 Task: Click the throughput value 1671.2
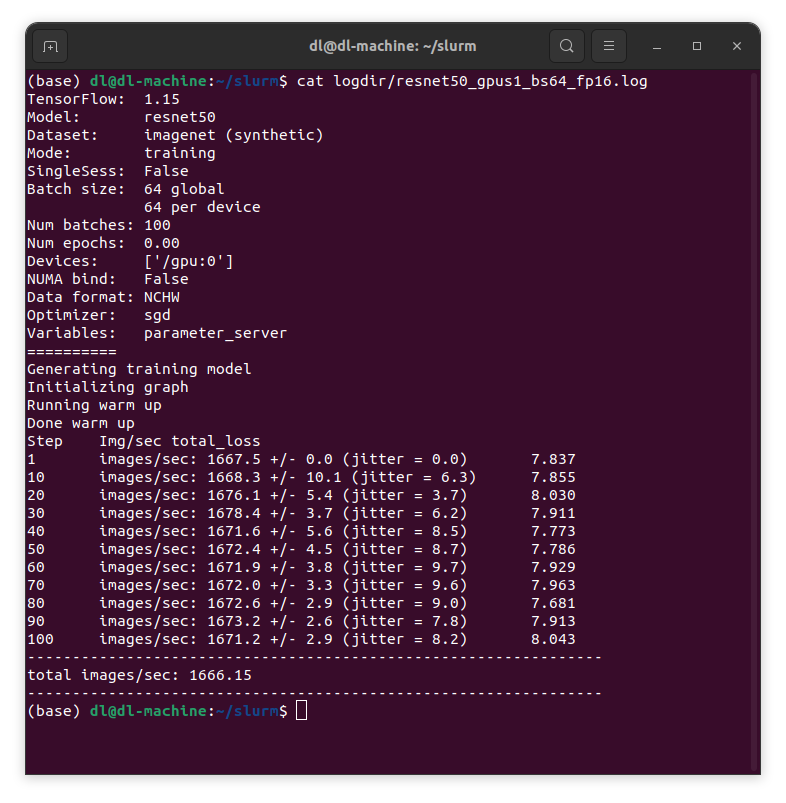(233, 639)
